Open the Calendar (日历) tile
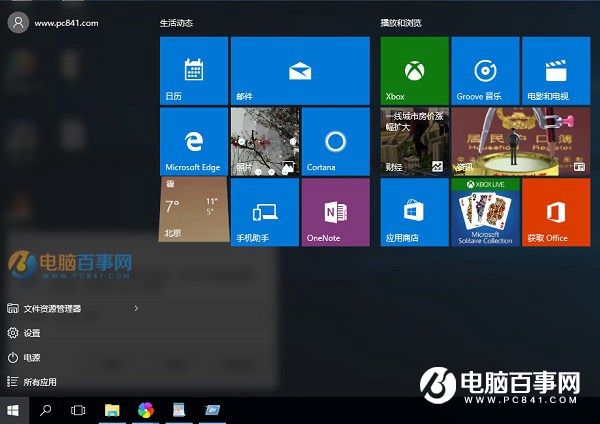Viewport: 600px width, 424px height. click(194, 71)
